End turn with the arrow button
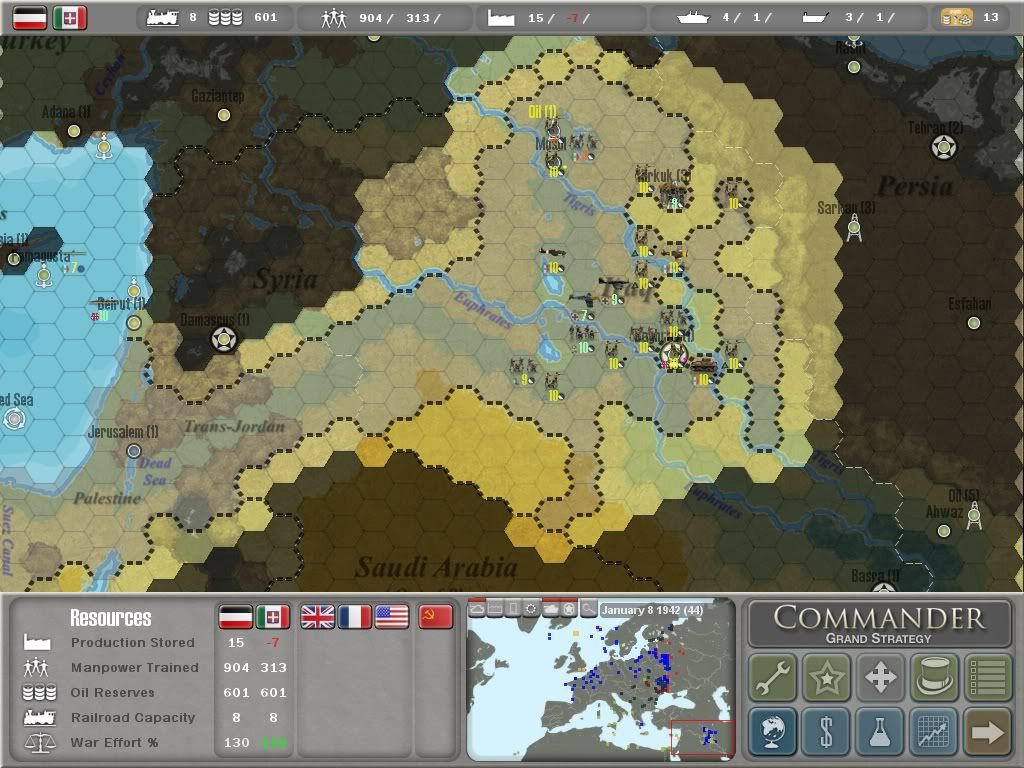Image resolution: width=1024 pixels, height=768 pixels. pyautogui.click(x=987, y=731)
